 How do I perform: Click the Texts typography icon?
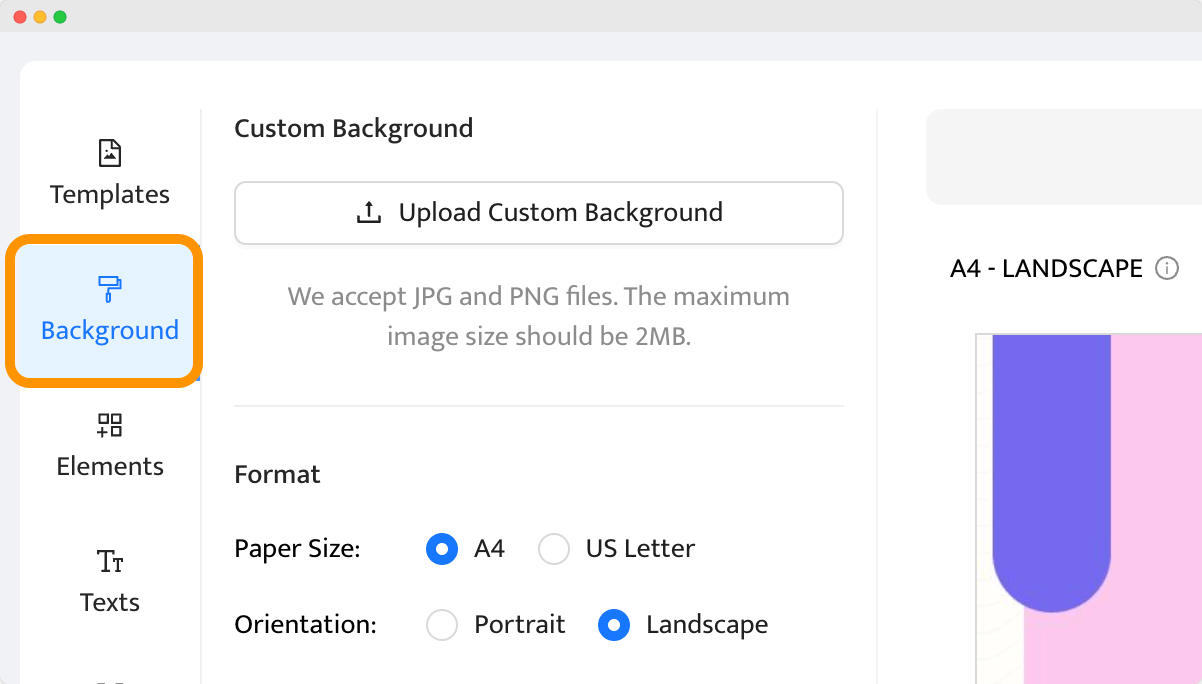(x=110, y=561)
